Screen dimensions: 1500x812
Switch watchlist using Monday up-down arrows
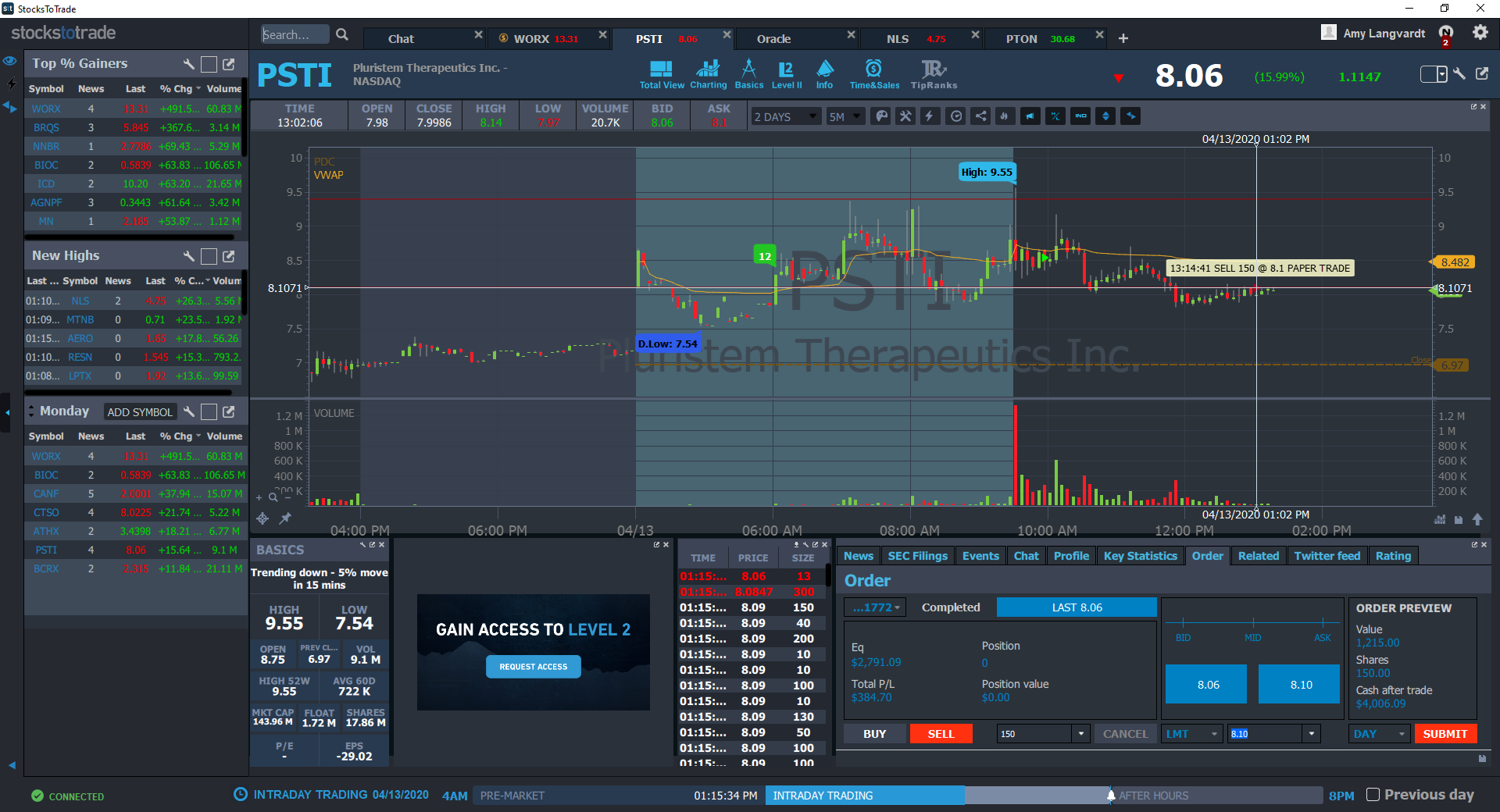31,411
